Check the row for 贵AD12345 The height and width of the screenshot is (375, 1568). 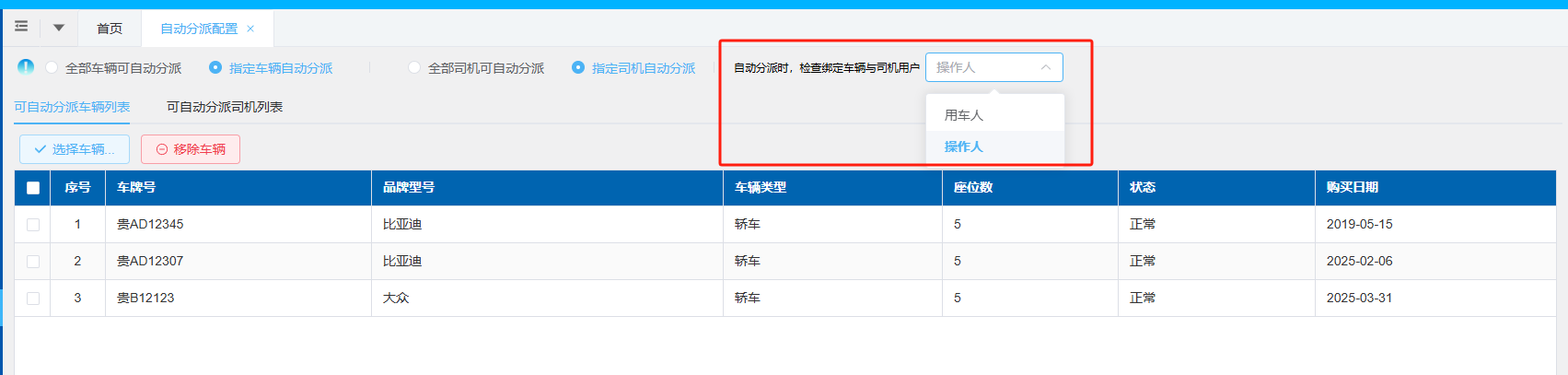click(x=33, y=224)
